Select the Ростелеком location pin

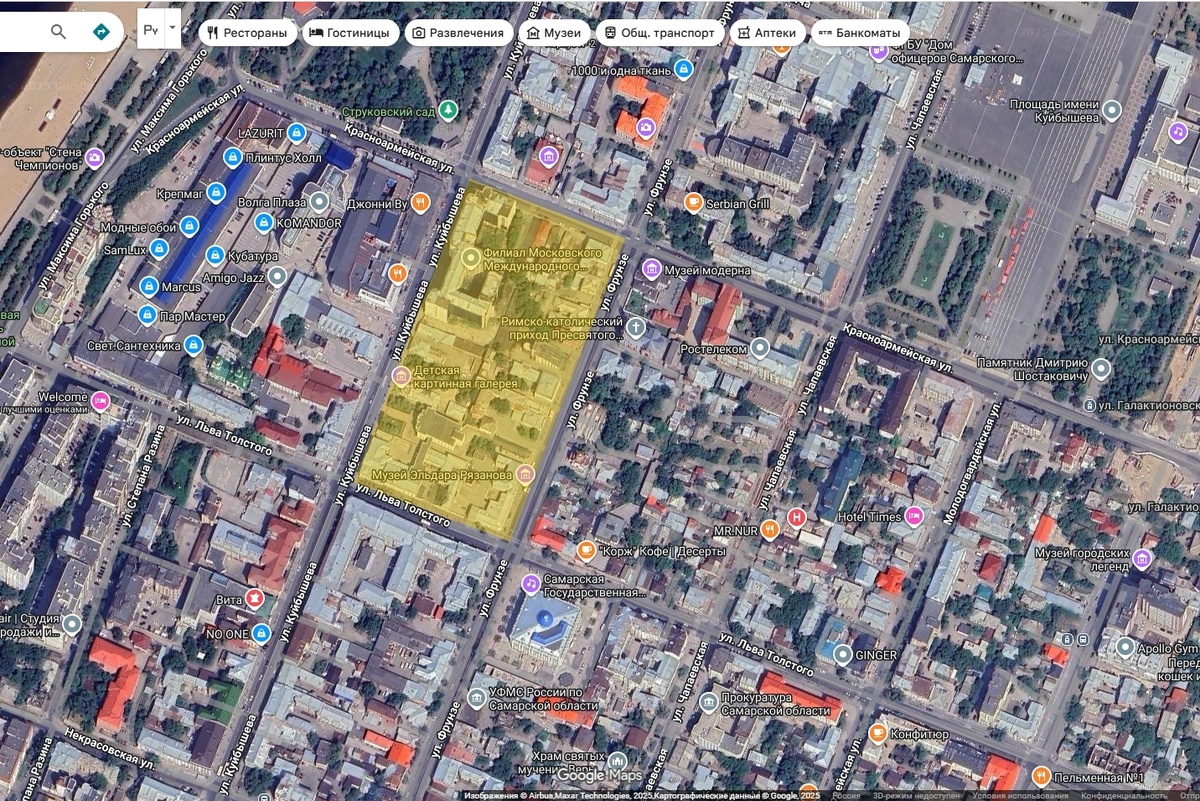pos(760,348)
